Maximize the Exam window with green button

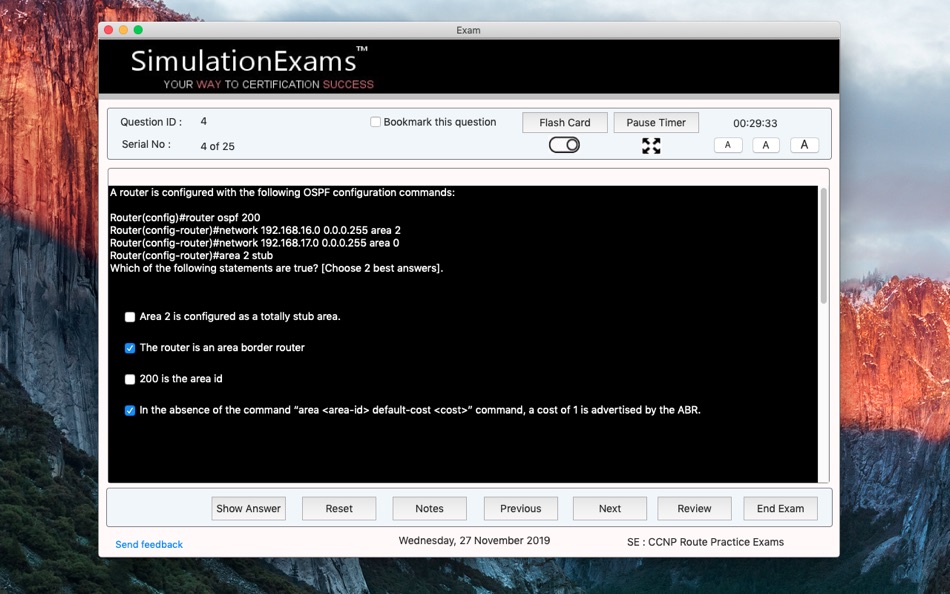point(138,30)
